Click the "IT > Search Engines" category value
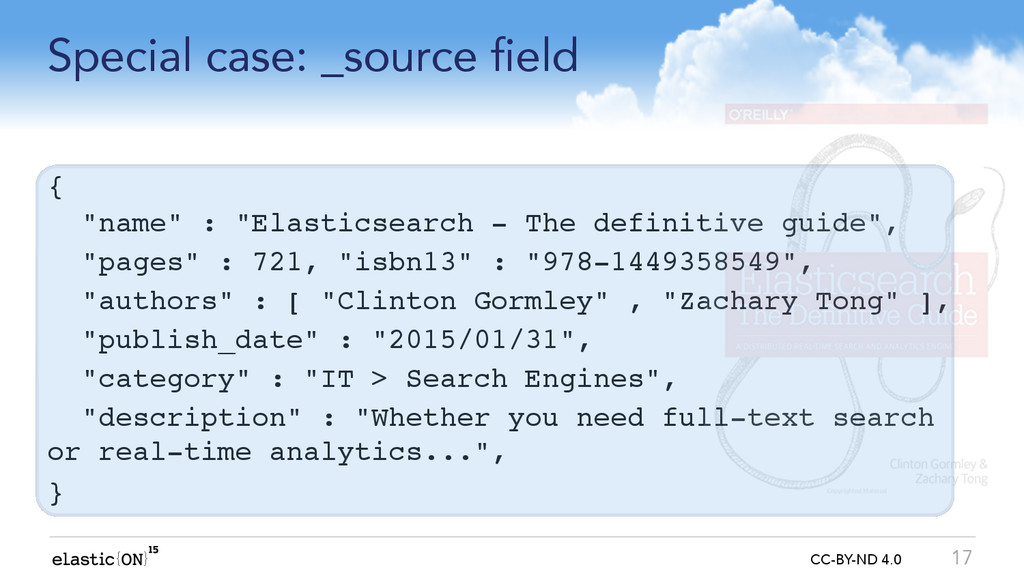The height and width of the screenshot is (576, 1024). point(482,379)
